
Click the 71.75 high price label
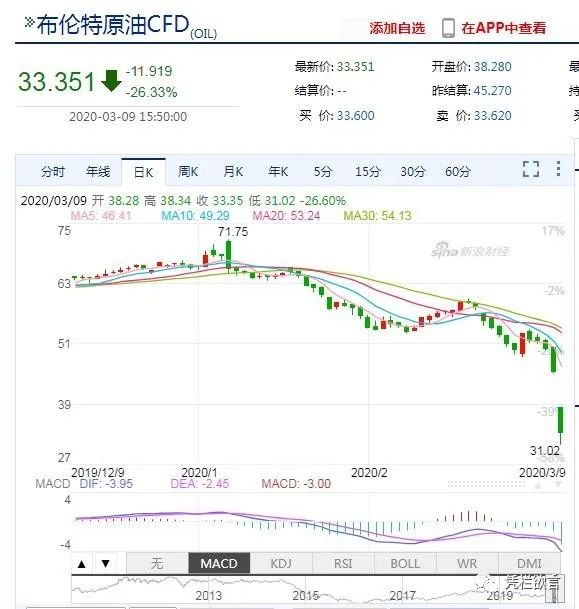click(233, 232)
